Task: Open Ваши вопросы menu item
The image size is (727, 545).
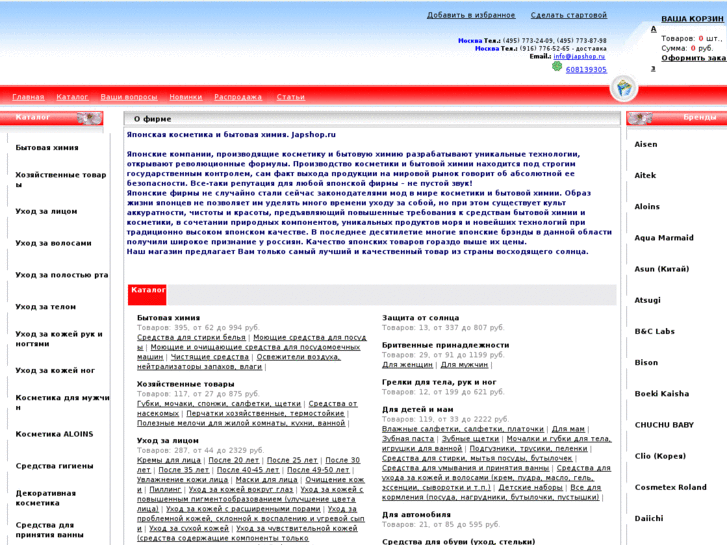Action: tap(129, 97)
